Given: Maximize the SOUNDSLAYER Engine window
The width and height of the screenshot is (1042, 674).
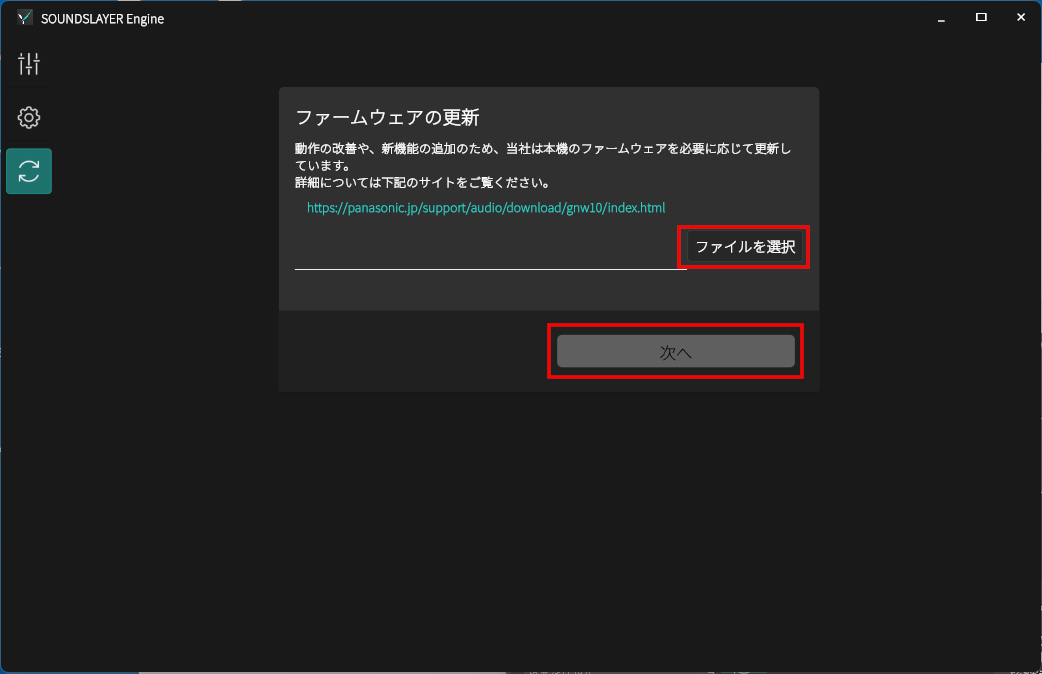Looking at the screenshot, I should 981,18.
